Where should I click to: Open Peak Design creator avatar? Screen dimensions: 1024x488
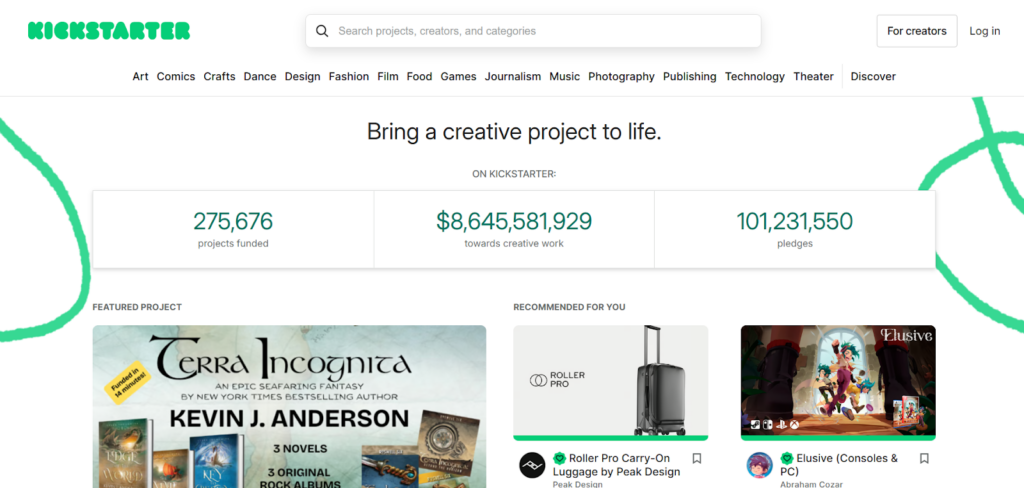tap(532, 465)
